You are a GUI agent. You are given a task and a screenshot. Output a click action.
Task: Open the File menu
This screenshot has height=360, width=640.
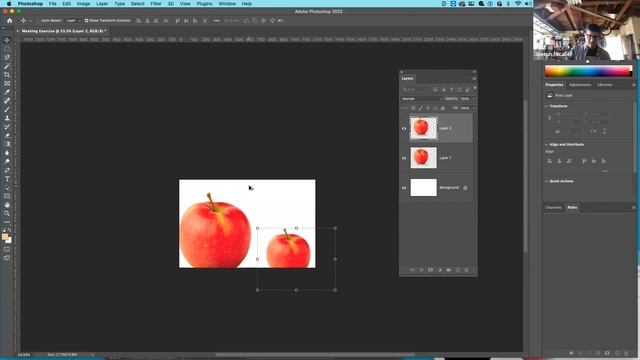(x=53, y=4)
